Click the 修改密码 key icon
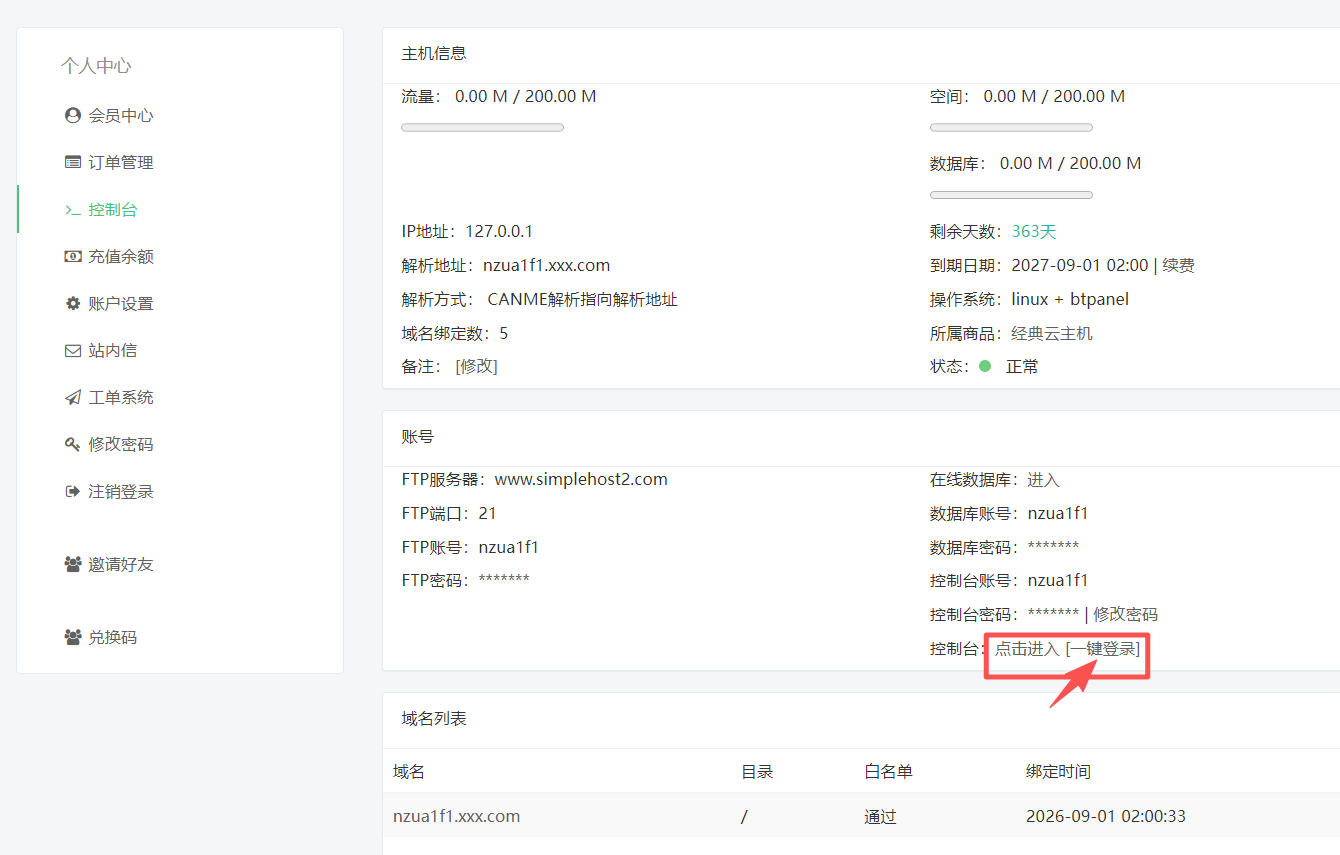 tap(72, 444)
